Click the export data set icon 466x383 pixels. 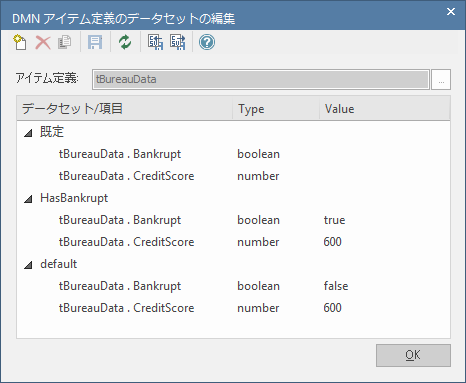(x=178, y=42)
